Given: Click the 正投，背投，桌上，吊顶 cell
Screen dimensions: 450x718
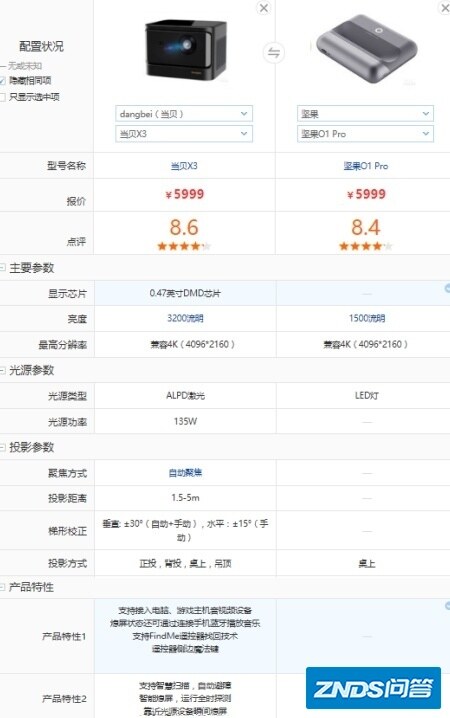Looking at the screenshot, I should point(185,563).
